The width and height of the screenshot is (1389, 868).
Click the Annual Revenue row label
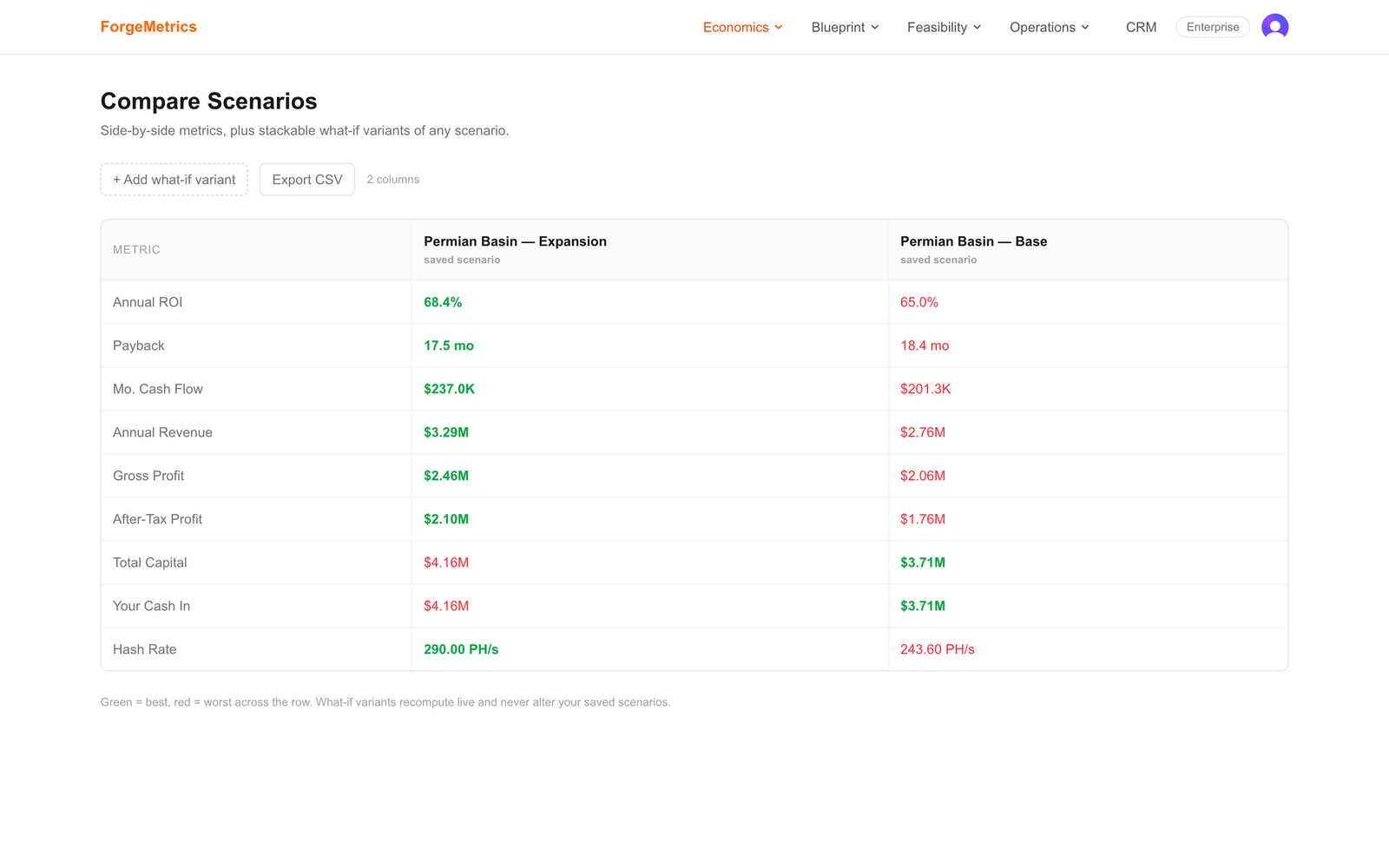click(162, 432)
